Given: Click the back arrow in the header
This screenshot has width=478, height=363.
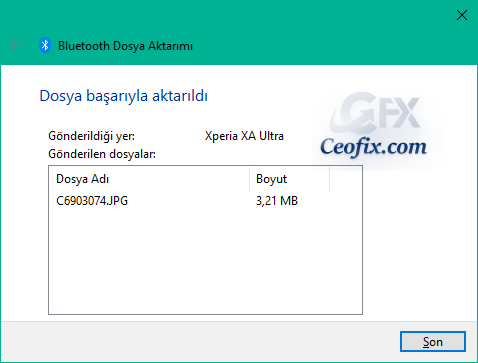Looking at the screenshot, I should (x=15, y=45).
